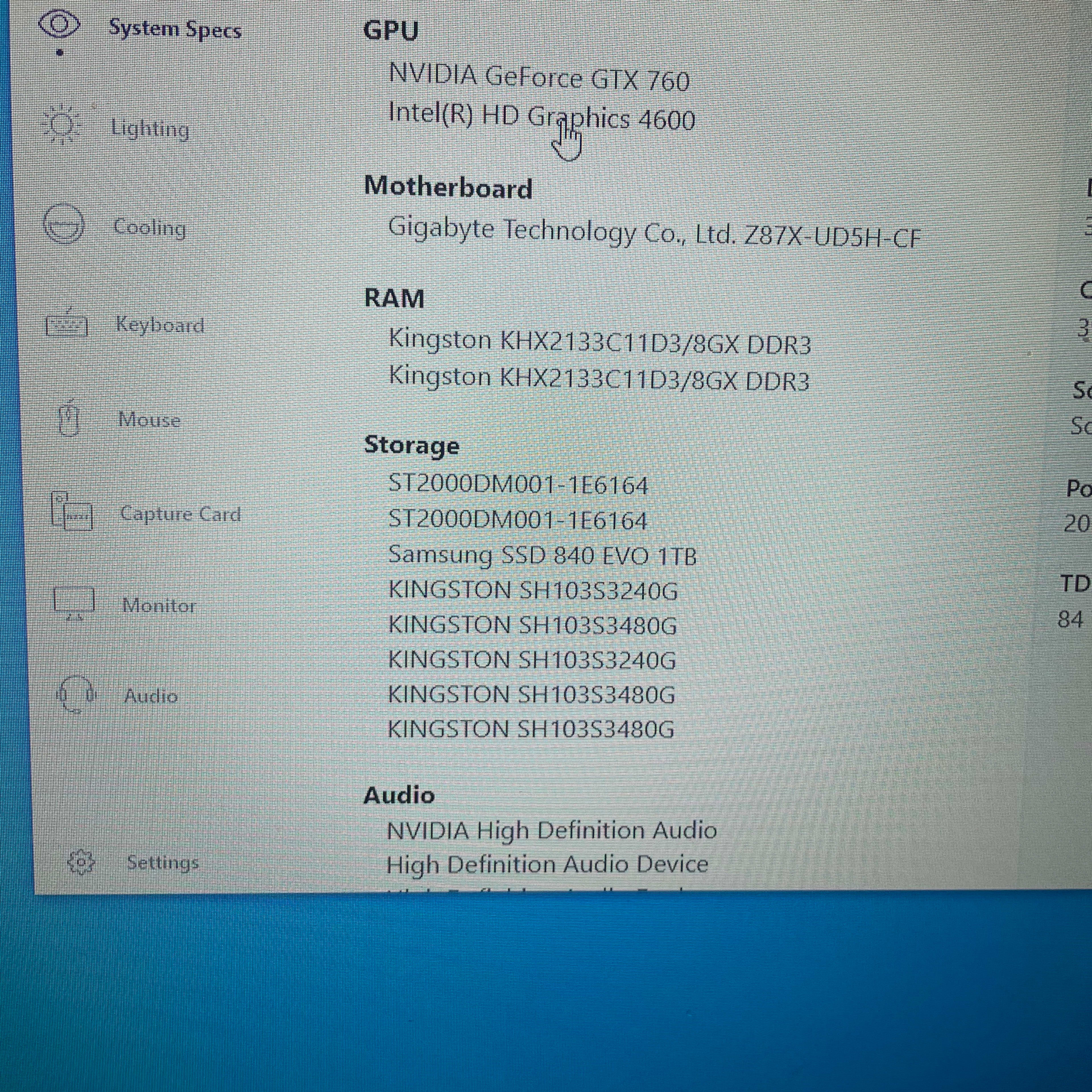Click the second KINGSTON SH103S3240G entry
The height and width of the screenshot is (1092, 1092).
(531, 660)
